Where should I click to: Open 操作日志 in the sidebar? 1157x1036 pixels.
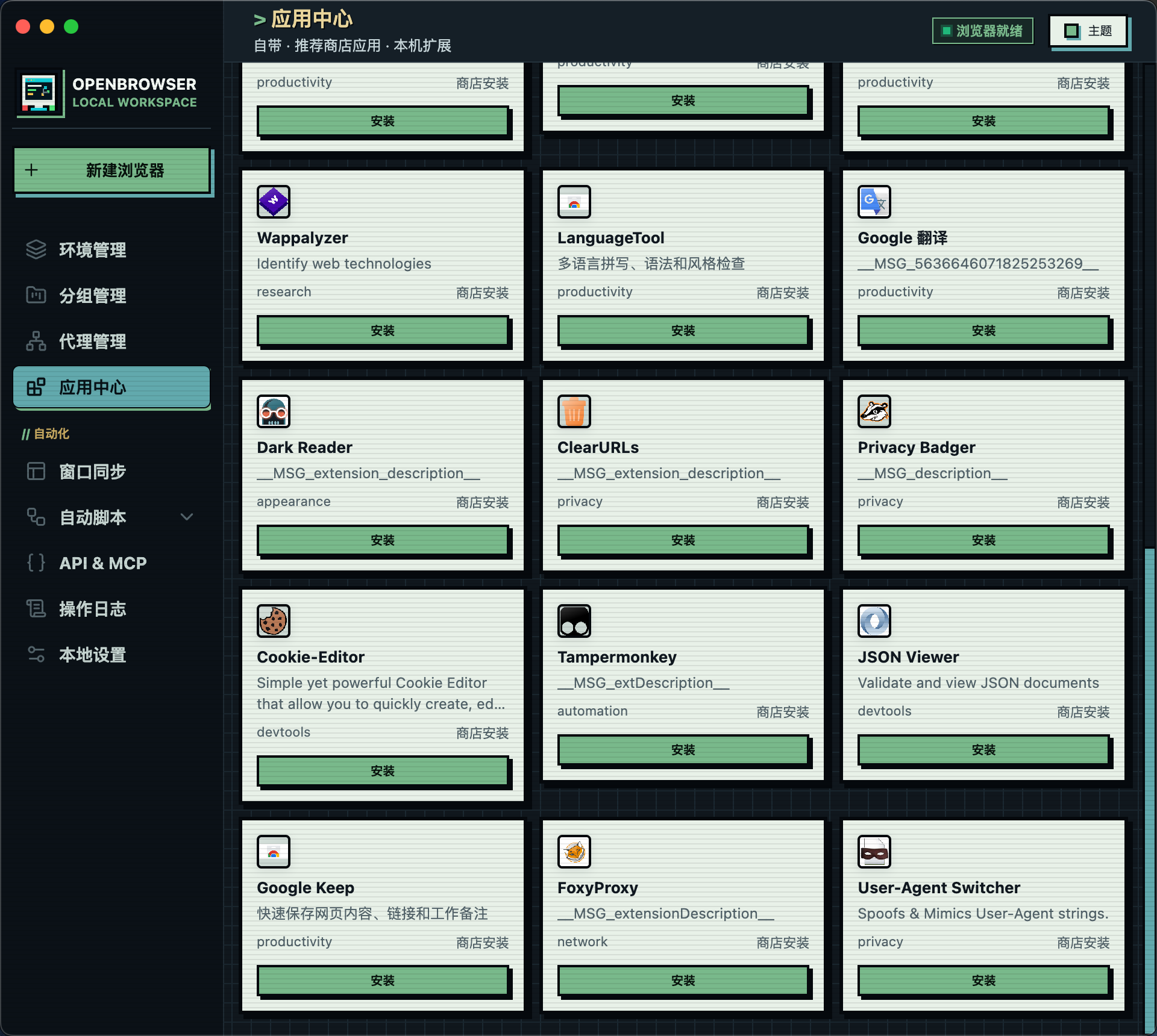111,608
